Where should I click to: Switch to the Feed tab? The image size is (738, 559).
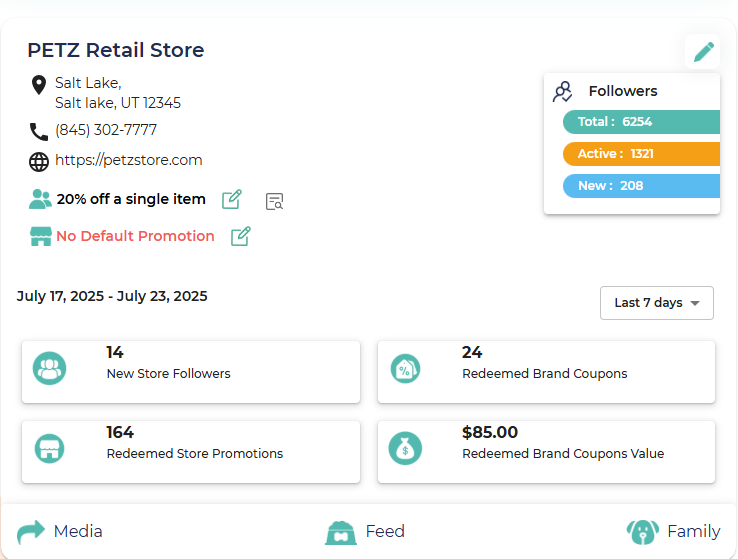365,531
